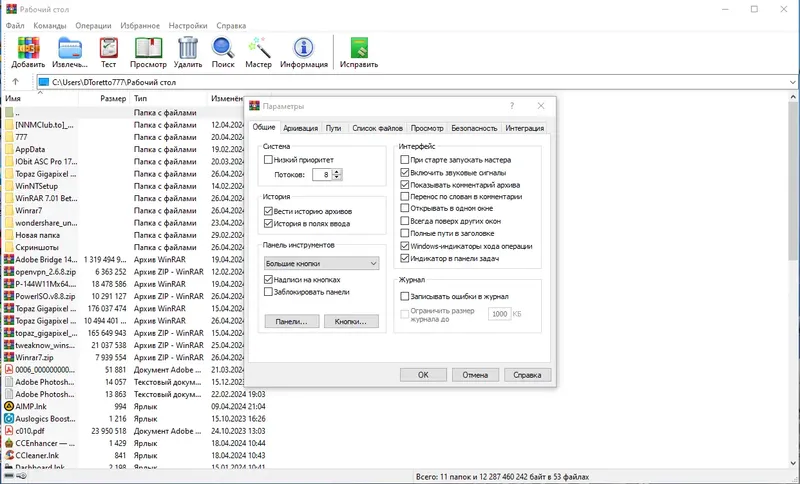Show the Информация icon
This screenshot has height=484, width=800.
coord(304,47)
